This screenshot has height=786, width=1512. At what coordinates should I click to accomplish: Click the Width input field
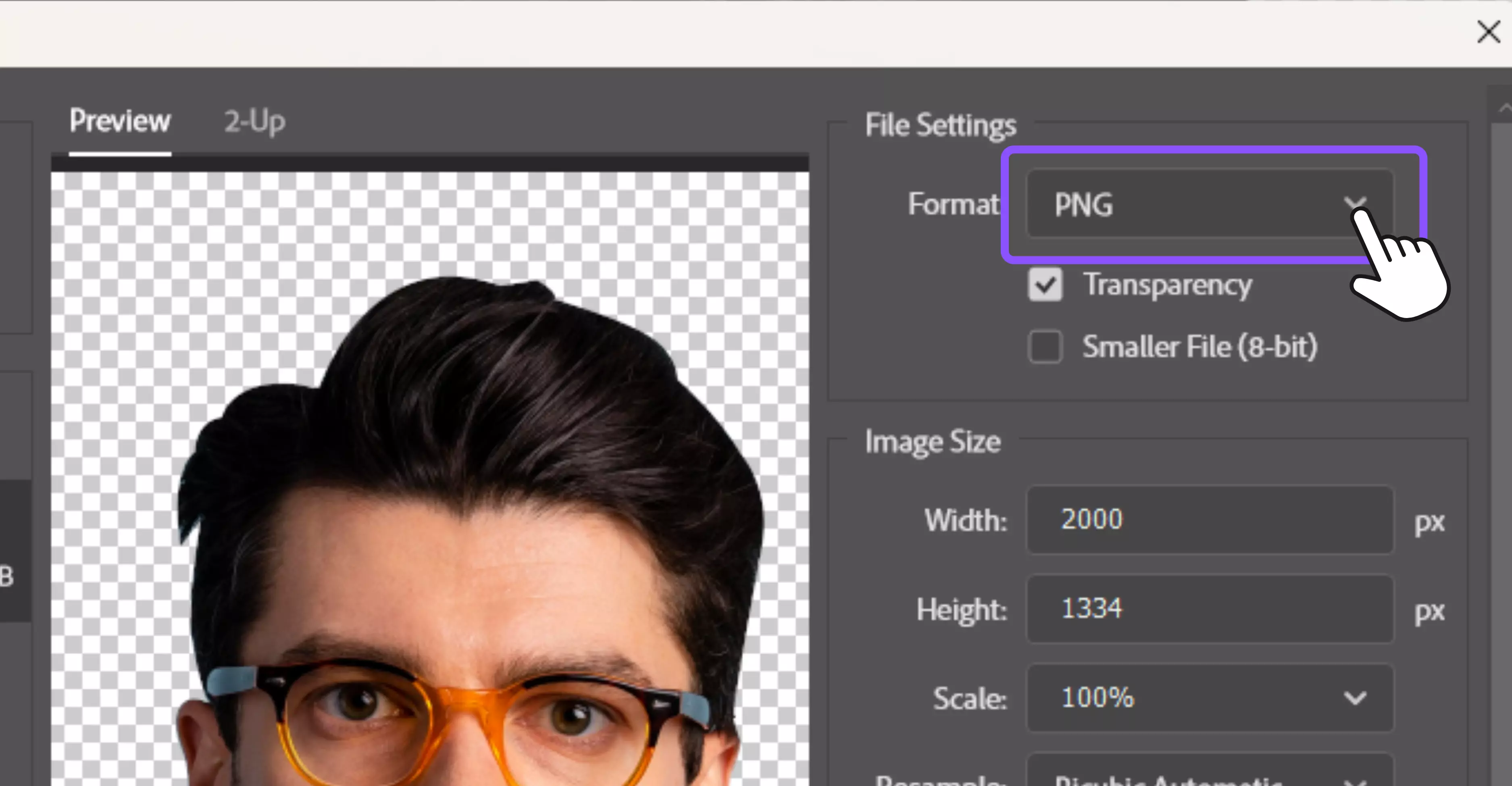(1210, 520)
